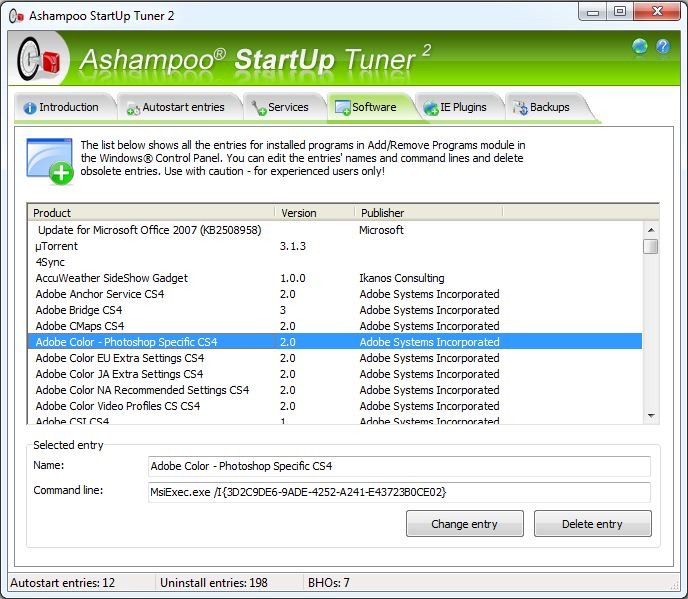Click the list scrollbar down arrow
The image size is (688, 599).
point(651,416)
